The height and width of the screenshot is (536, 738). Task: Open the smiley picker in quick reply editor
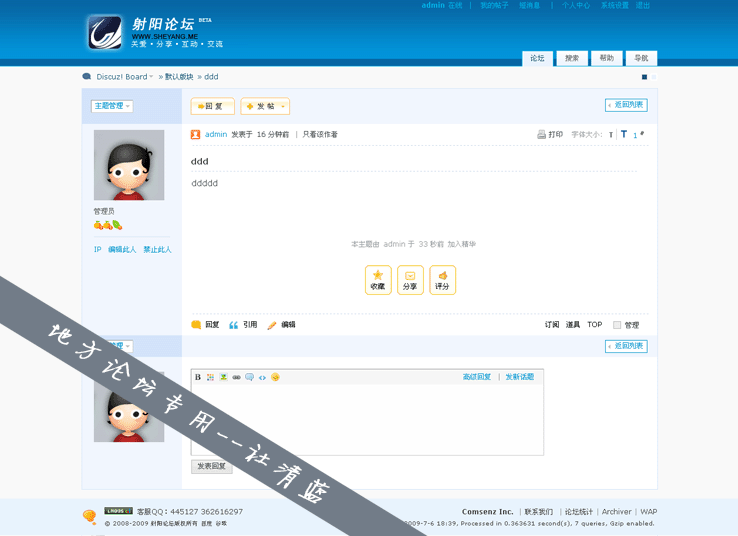click(x=275, y=377)
